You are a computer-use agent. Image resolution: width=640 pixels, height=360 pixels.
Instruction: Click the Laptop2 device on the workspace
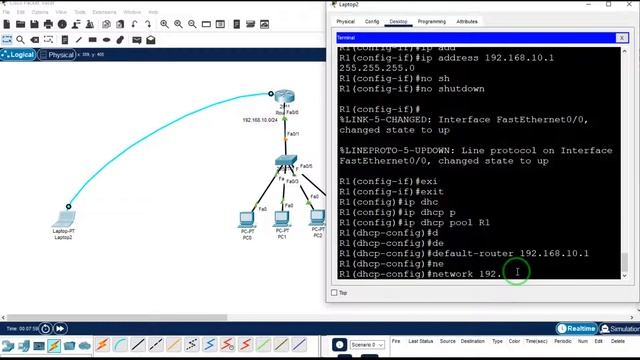[64, 220]
